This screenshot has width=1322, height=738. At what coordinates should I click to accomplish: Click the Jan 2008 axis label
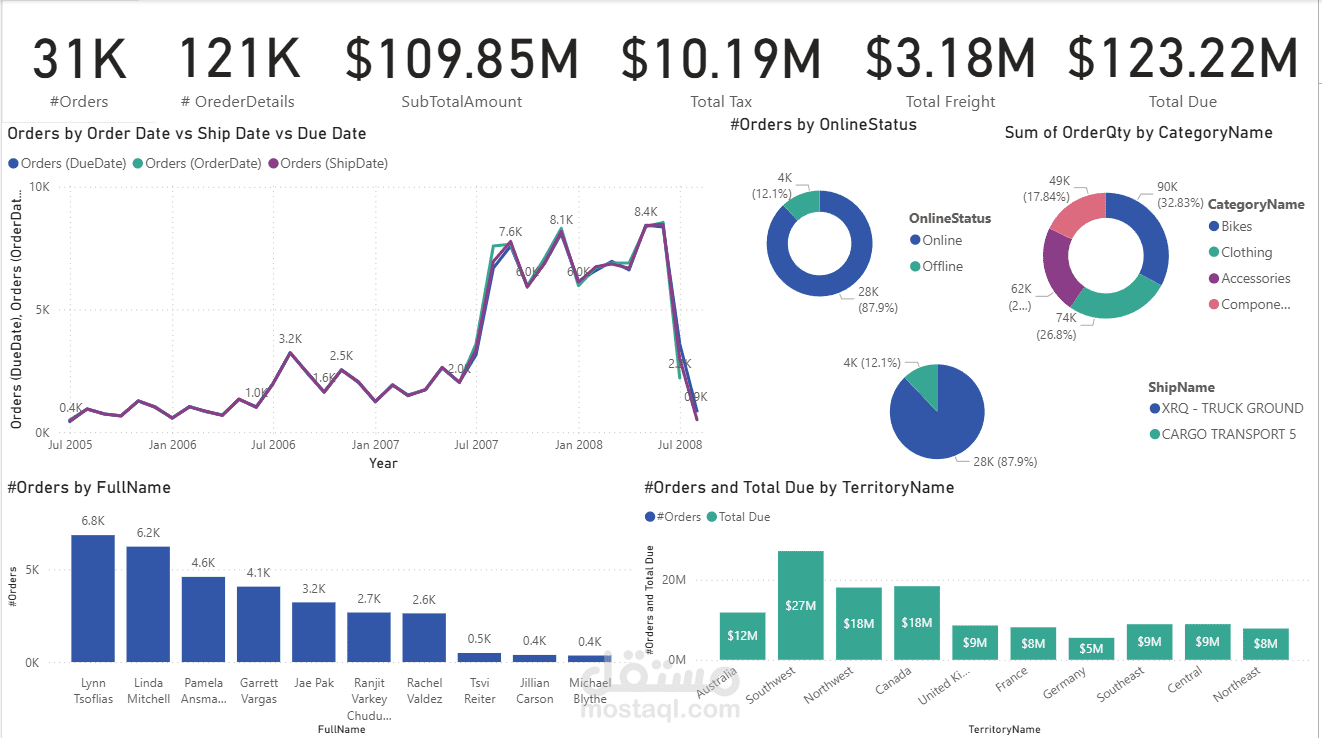point(579,445)
